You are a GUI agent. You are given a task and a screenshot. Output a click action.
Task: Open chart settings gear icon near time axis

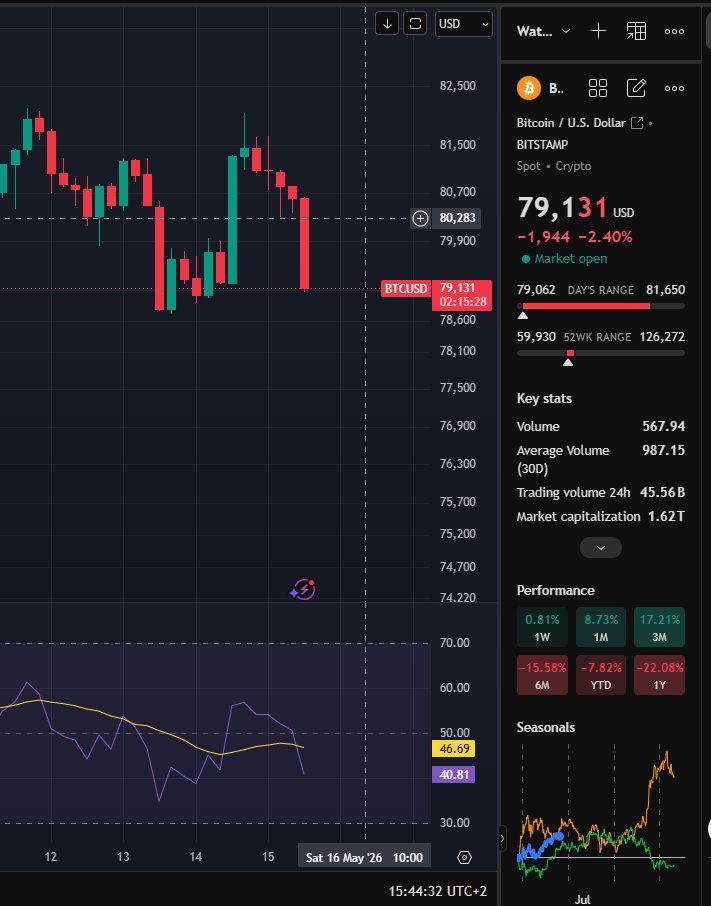(464, 857)
